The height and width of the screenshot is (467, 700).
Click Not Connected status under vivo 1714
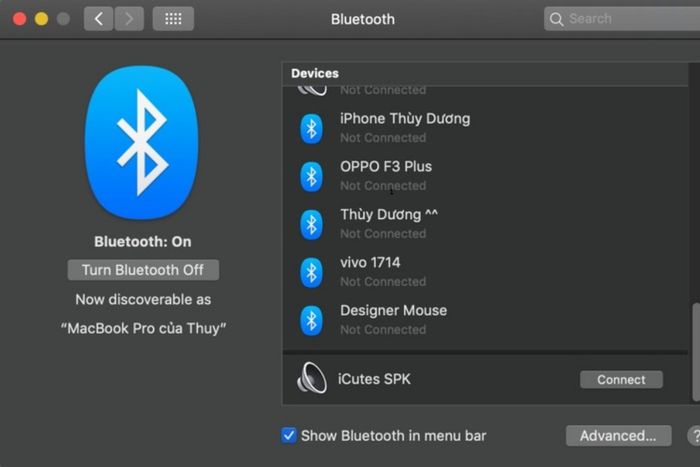coord(383,282)
